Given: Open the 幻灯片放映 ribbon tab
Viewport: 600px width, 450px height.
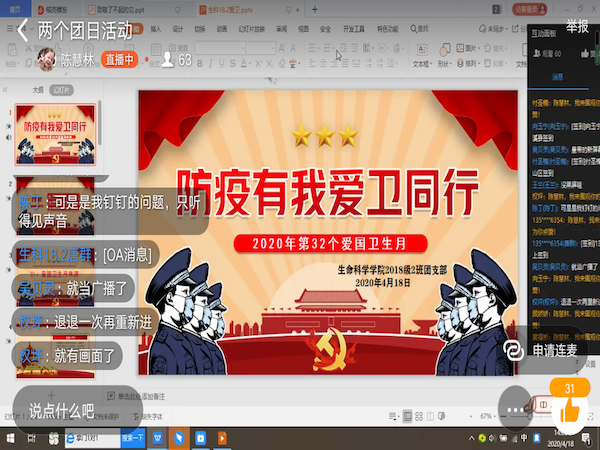Looking at the screenshot, I should tap(251, 29).
